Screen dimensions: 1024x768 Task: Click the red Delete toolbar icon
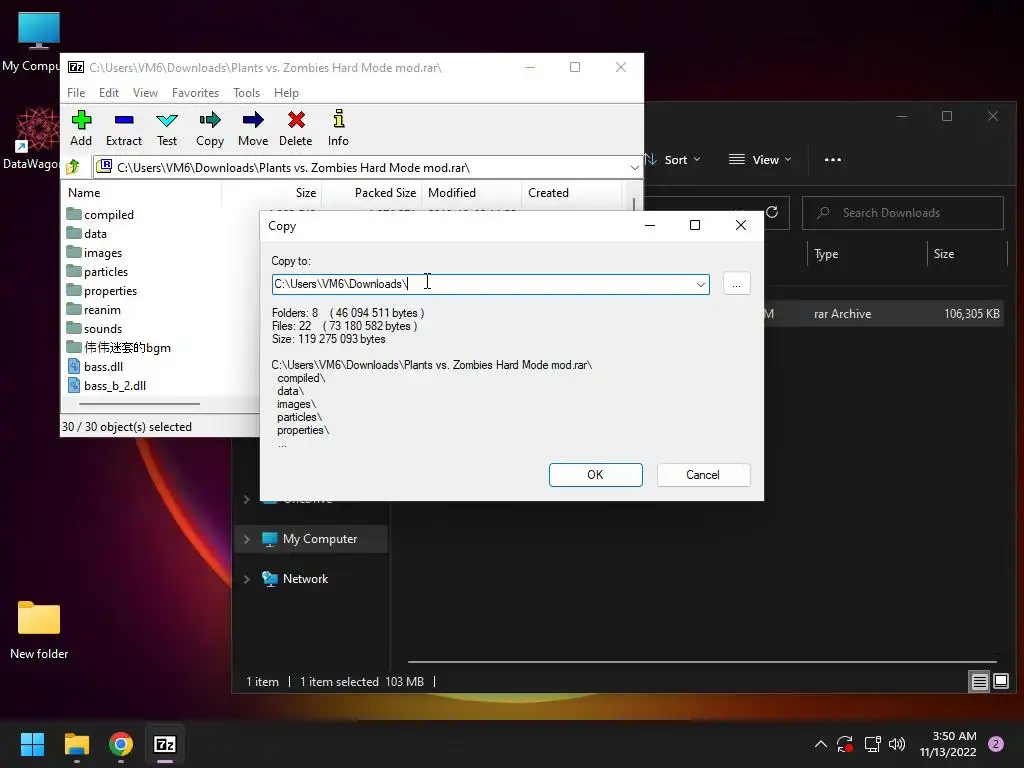click(x=296, y=128)
